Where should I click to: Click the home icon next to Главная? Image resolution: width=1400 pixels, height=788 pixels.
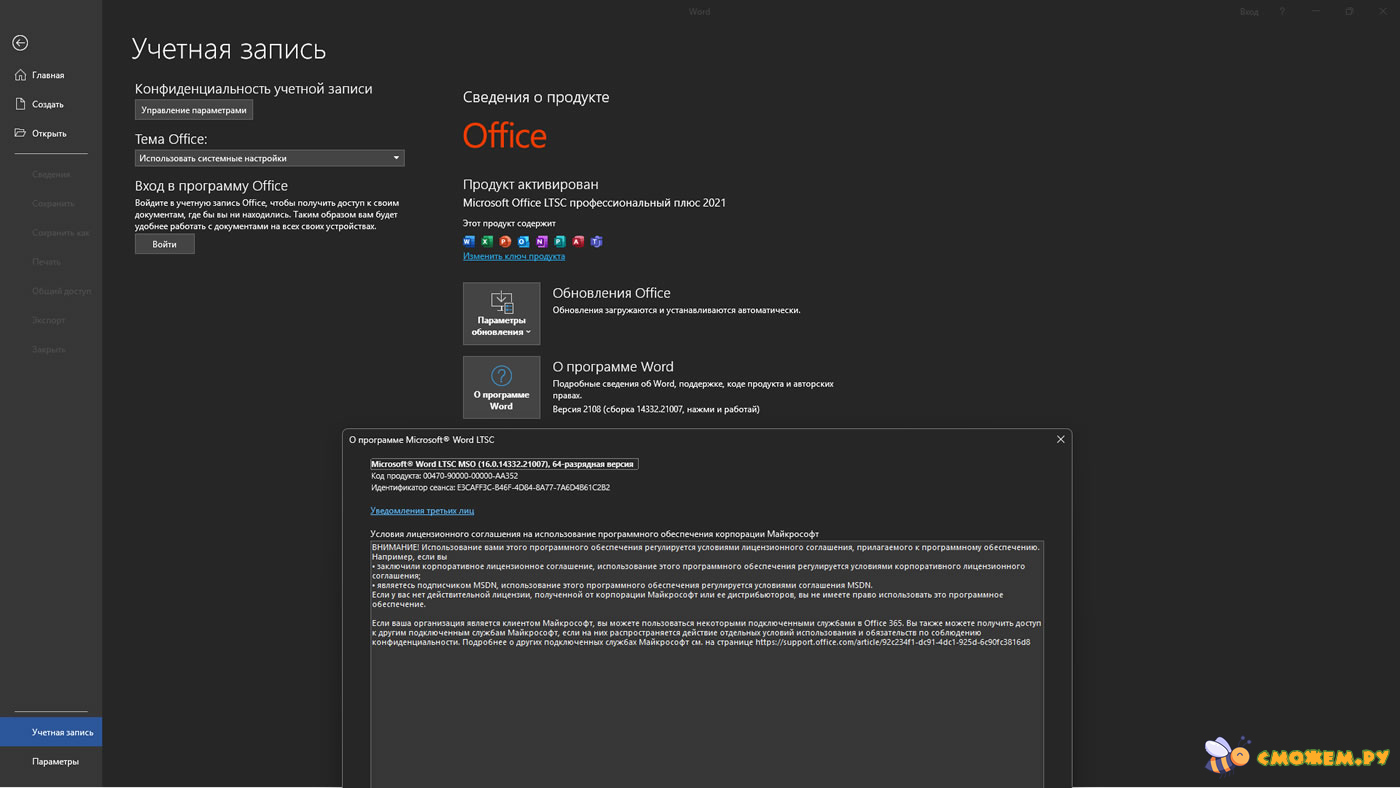click(x=20, y=75)
